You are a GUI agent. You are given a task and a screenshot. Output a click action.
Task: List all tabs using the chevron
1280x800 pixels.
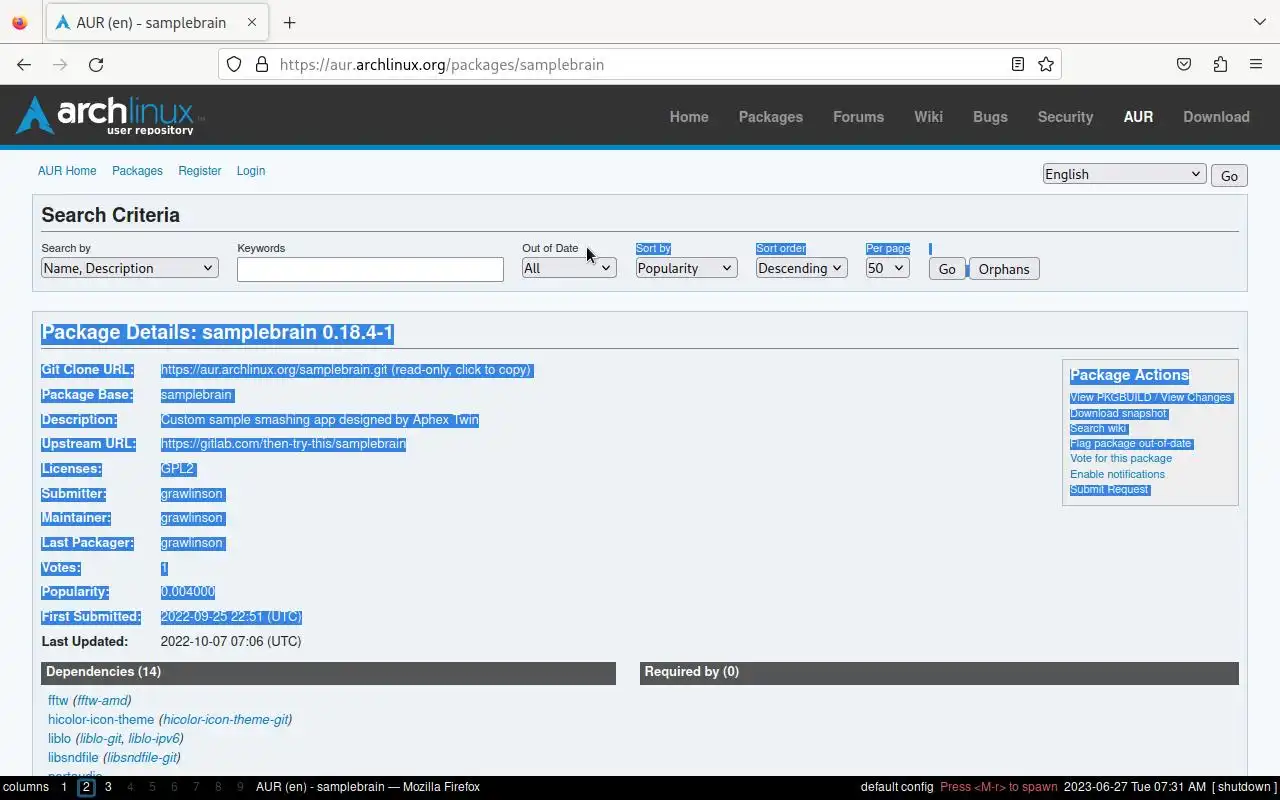pyautogui.click(x=1259, y=22)
